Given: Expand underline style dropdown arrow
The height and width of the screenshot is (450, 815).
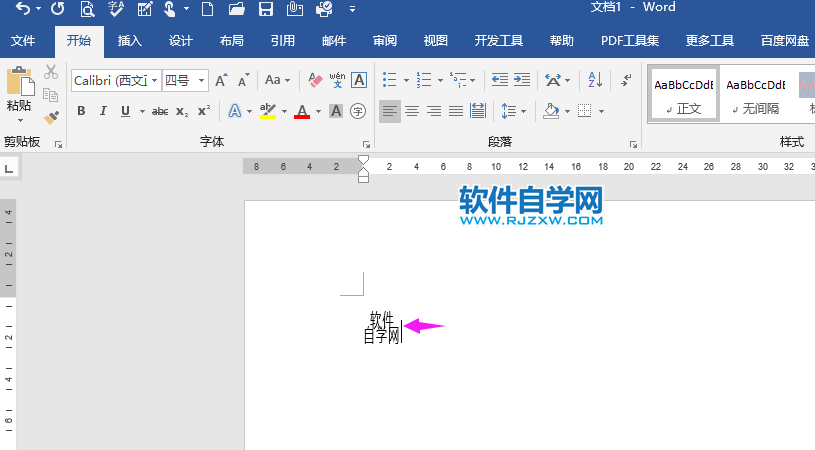Looking at the screenshot, I should [x=142, y=111].
